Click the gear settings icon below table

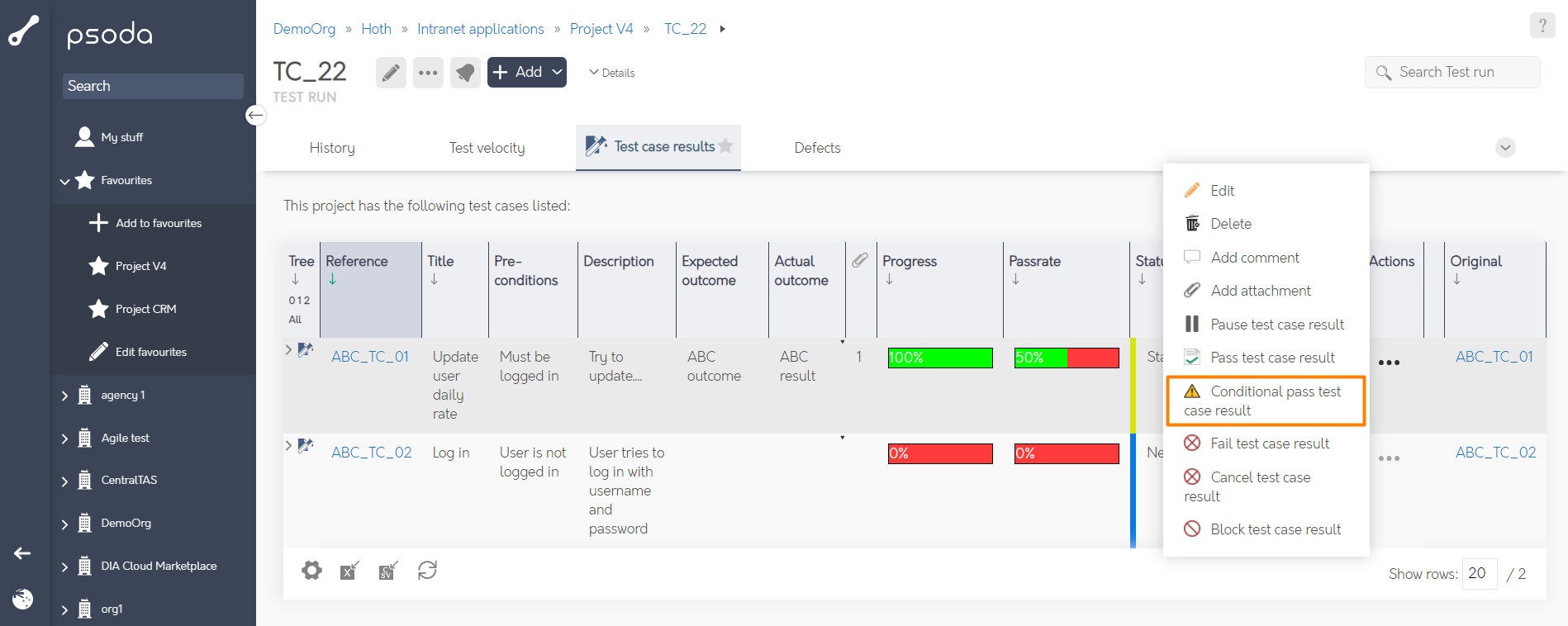click(311, 571)
